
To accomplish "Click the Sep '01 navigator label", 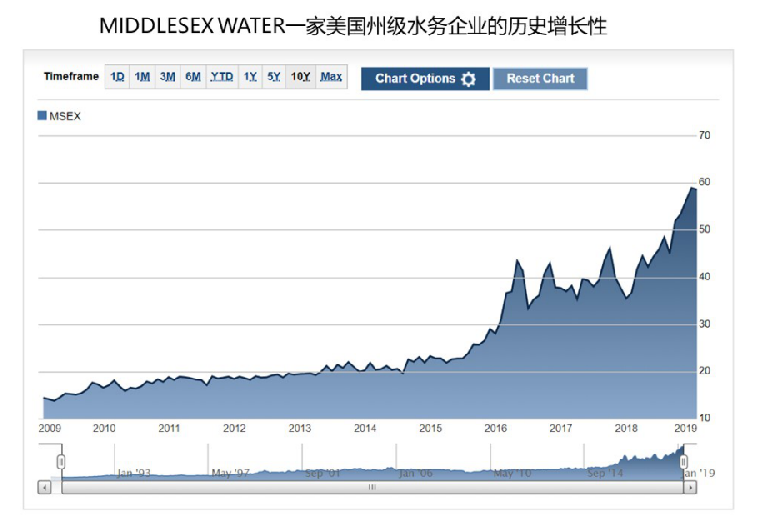I will (322, 473).
